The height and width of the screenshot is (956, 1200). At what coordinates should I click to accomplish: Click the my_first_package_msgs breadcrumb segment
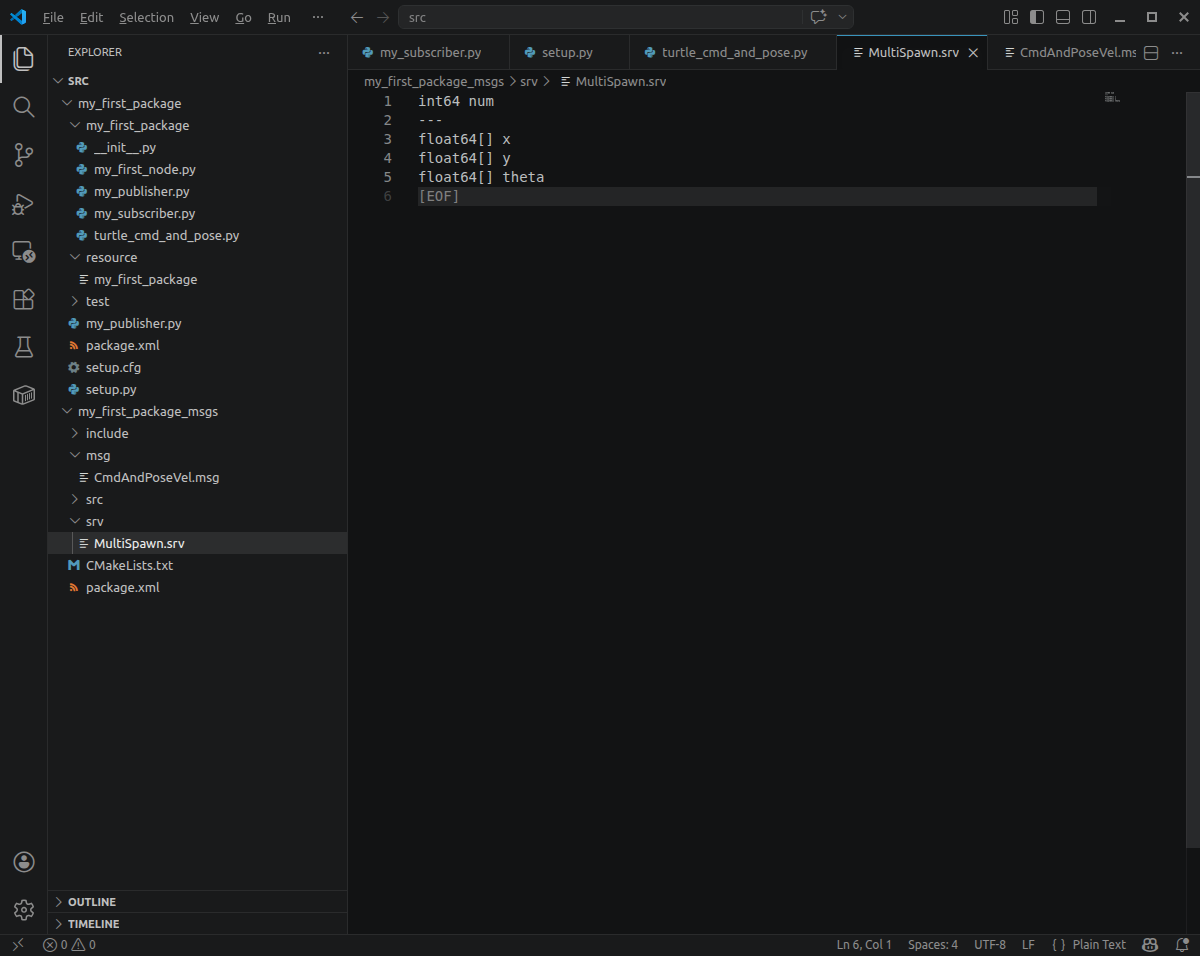pos(434,81)
